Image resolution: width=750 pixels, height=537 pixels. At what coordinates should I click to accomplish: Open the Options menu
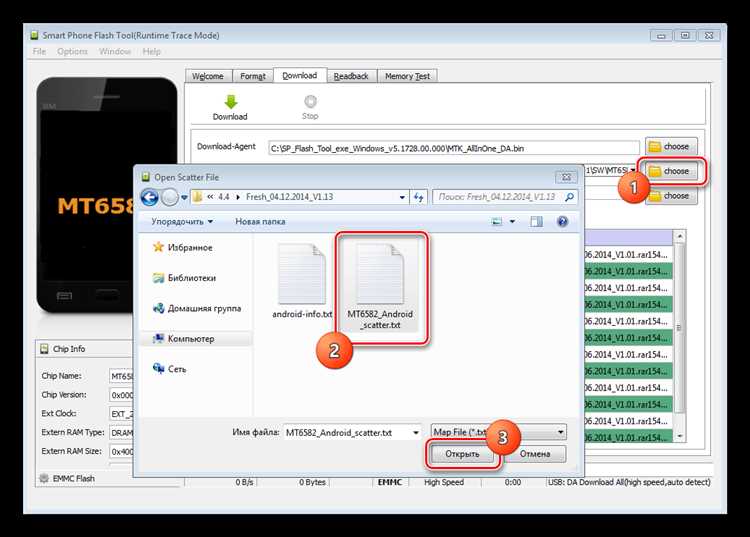[x=72, y=51]
